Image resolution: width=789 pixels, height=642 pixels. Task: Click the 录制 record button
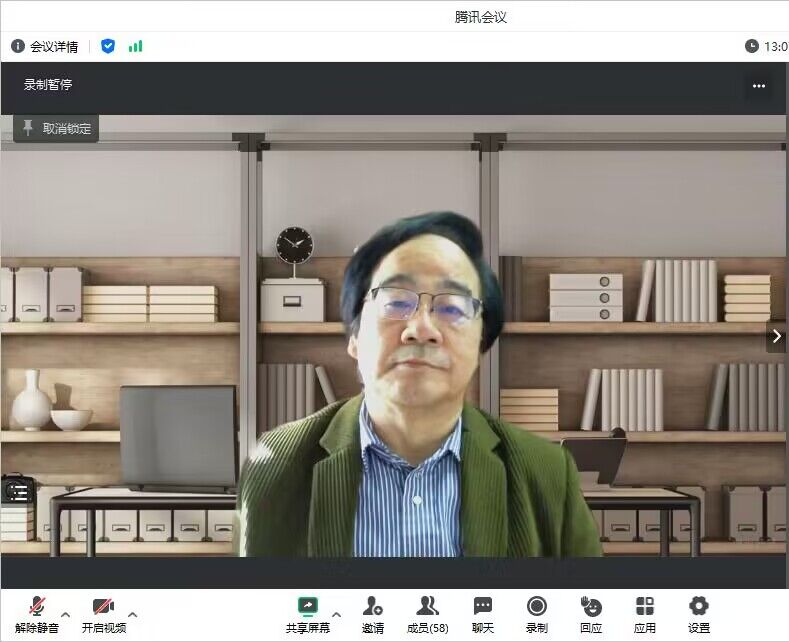coord(537,613)
